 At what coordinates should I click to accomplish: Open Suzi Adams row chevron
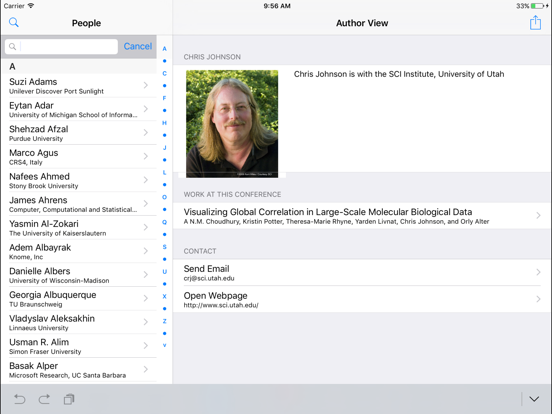146,85
